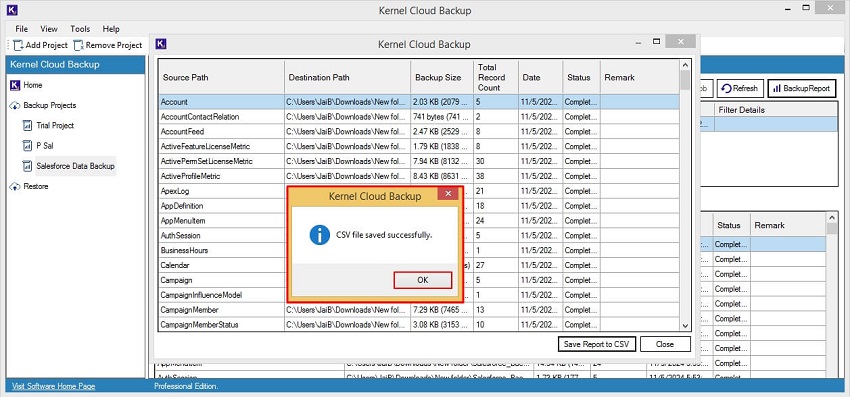This screenshot has width=850, height=397.
Task: Open the View menu
Action: (x=49, y=29)
